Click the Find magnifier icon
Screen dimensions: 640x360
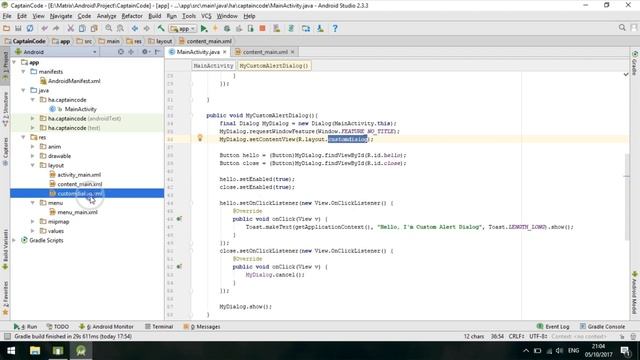click(109, 29)
